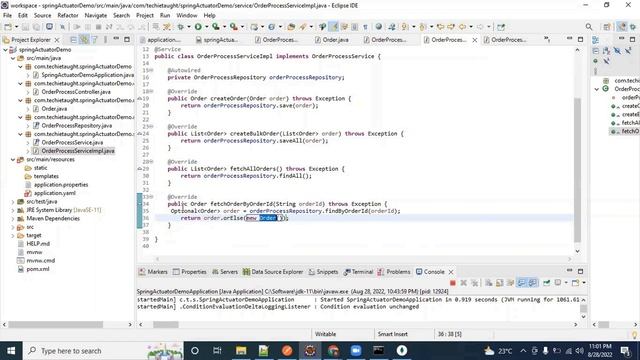640x360 pixels.
Task: Switch to the Terminal tab
Action: point(358,272)
